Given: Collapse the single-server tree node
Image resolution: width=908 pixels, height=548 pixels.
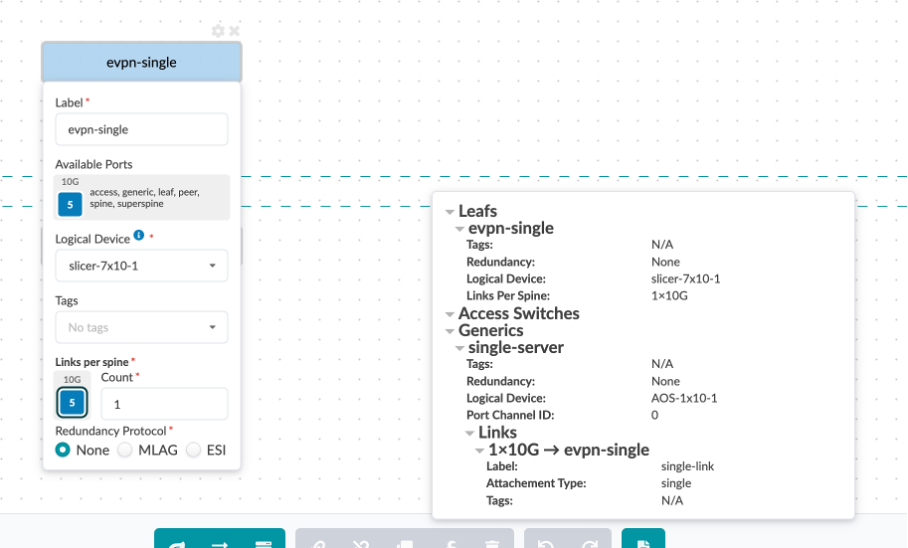Looking at the screenshot, I should (460, 348).
